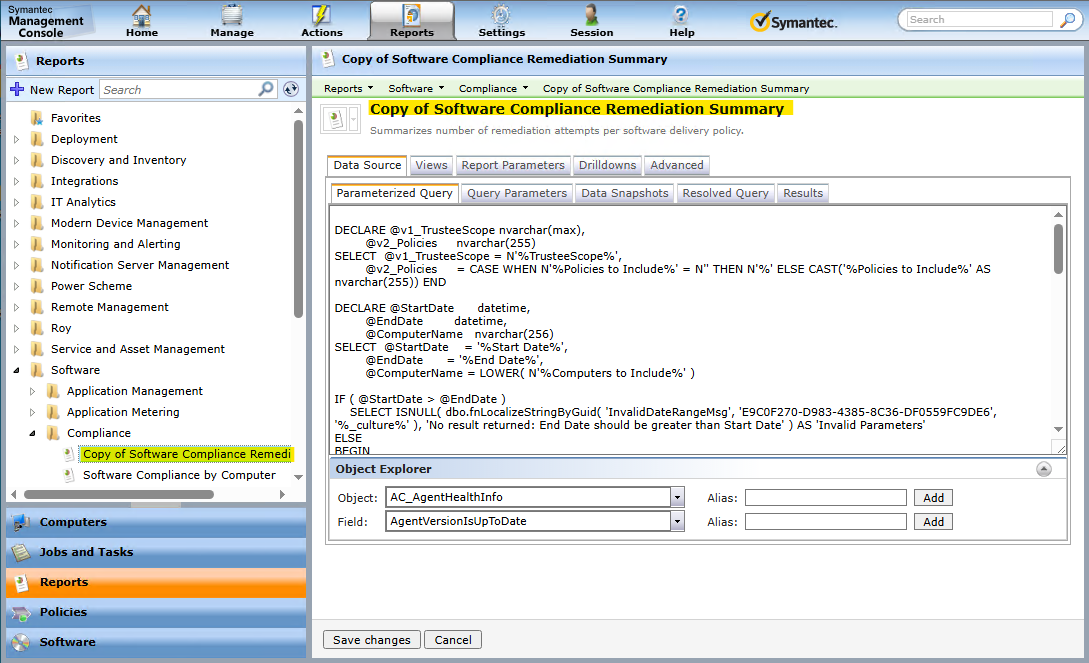Image resolution: width=1089 pixels, height=663 pixels.
Task: Collapse the Object Explorer panel
Action: [x=1043, y=469]
